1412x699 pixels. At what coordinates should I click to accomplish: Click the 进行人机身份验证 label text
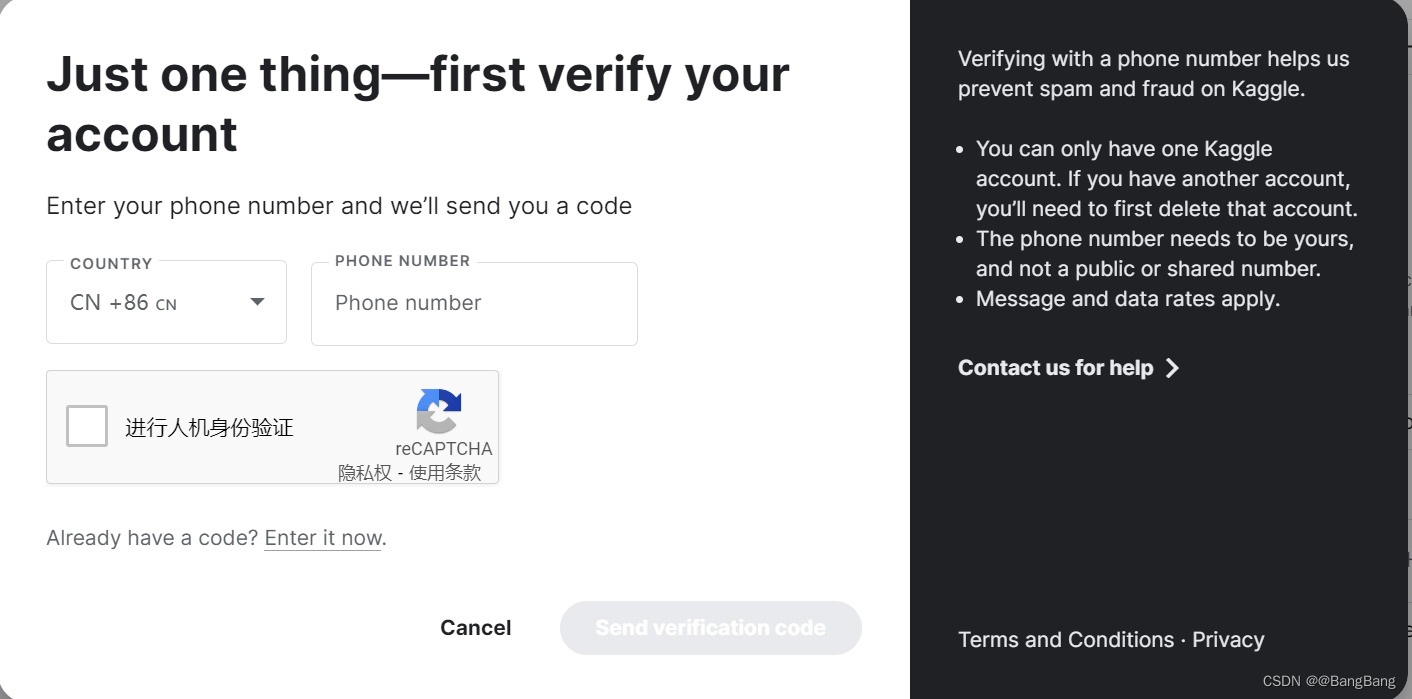click(209, 428)
